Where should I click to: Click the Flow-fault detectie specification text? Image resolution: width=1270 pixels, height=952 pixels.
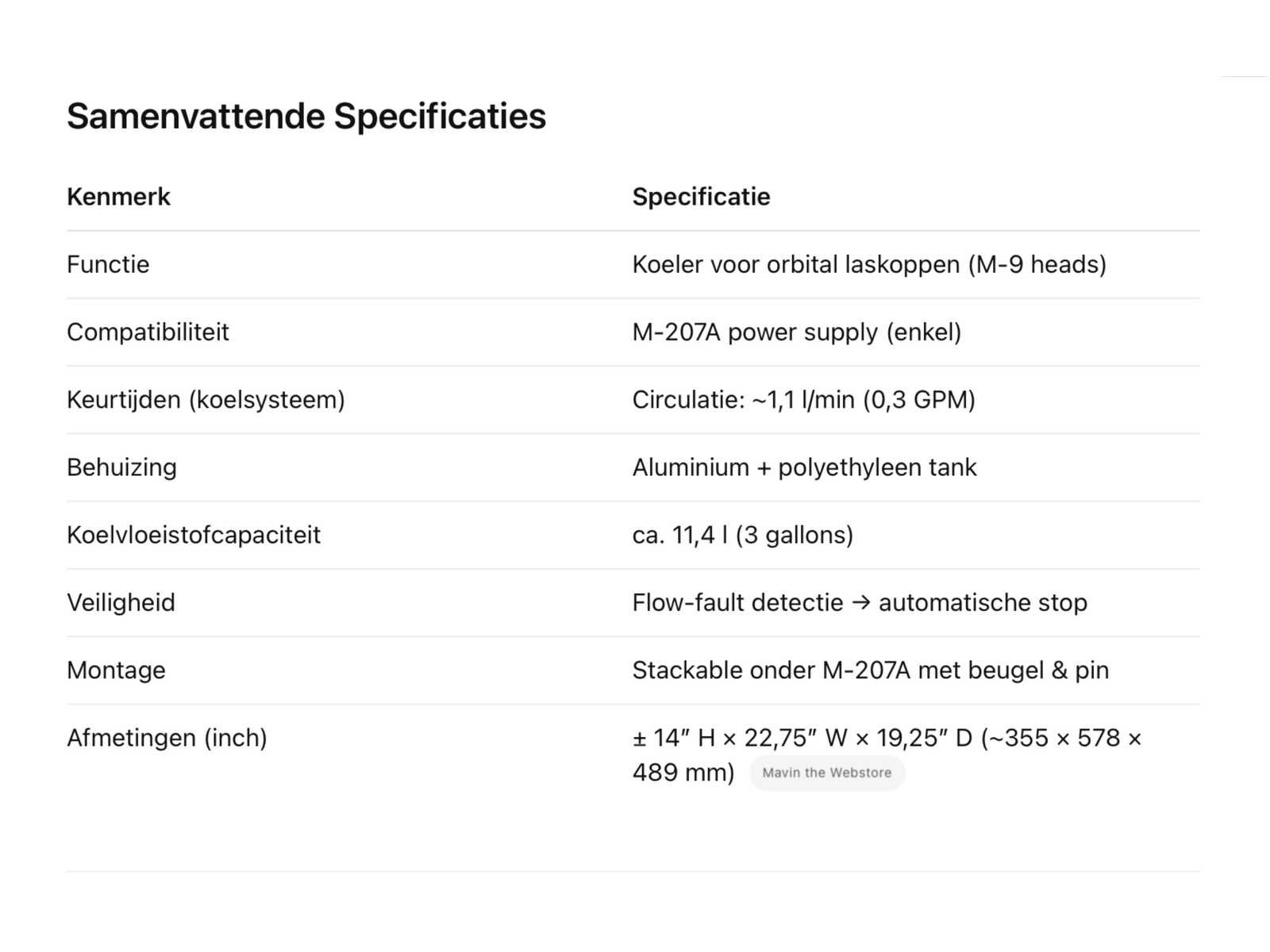click(x=859, y=602)
